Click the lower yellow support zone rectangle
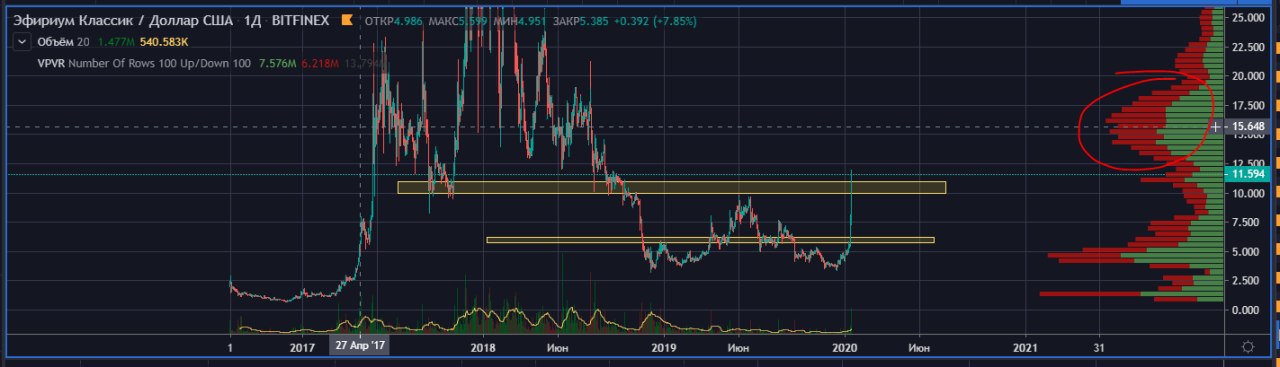Viewport: 1280px width, 367px height. [x=710, y=240]
